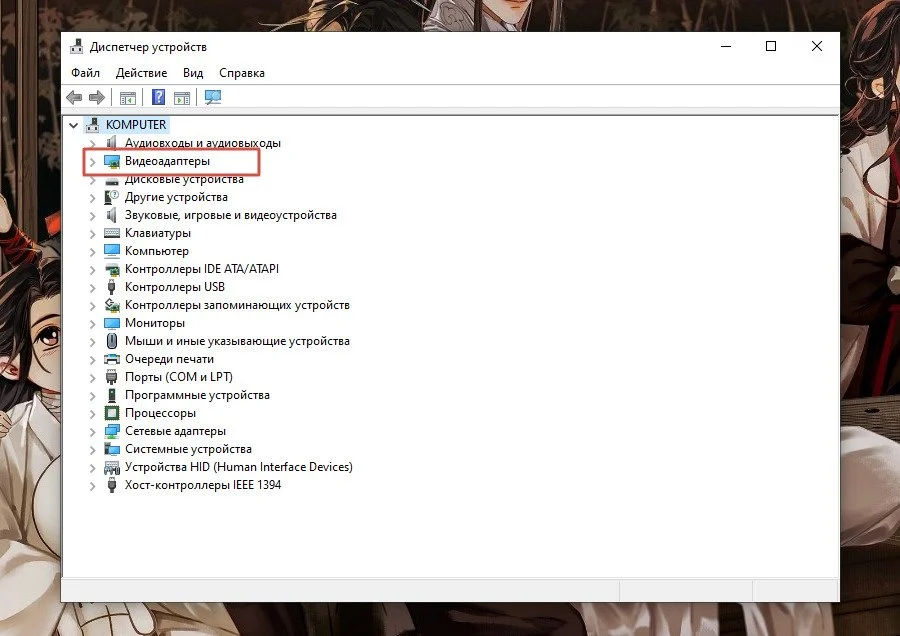The height and width of the screenshot is (636, 900).
Task: Close the Диспетчер устройств window
Action: tap(817, 46)
